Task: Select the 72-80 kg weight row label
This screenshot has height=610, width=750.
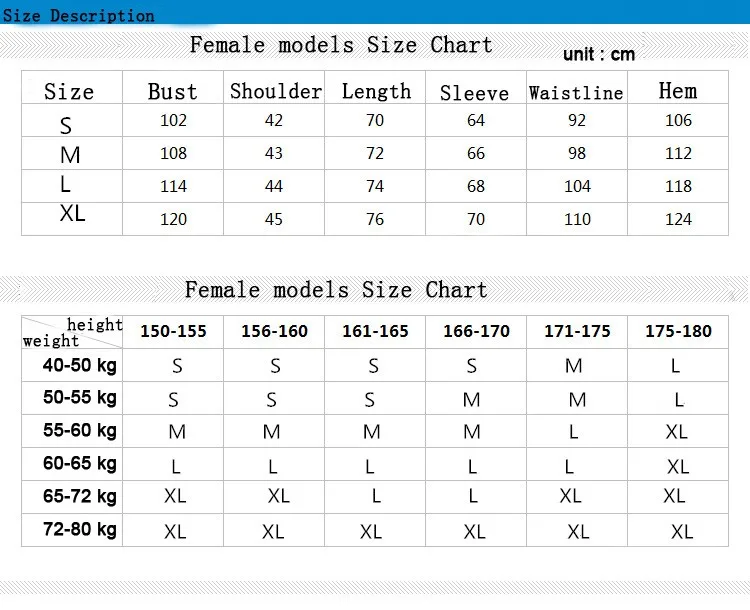Action: click(x=80, y=530)
